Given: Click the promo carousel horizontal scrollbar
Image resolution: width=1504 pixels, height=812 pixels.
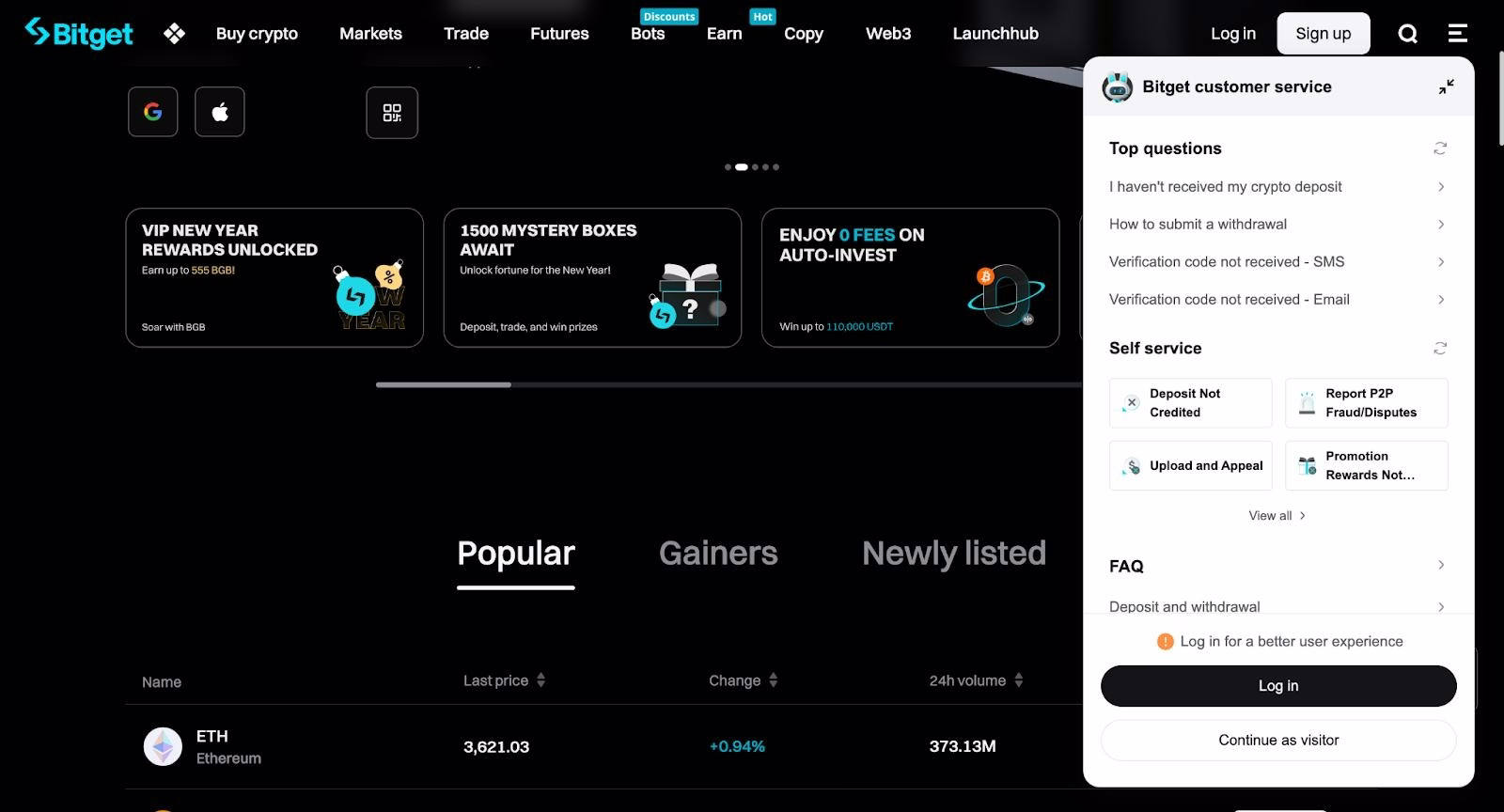Looking at the screenshot, I should pyautogui.click(x=444, y=384).
